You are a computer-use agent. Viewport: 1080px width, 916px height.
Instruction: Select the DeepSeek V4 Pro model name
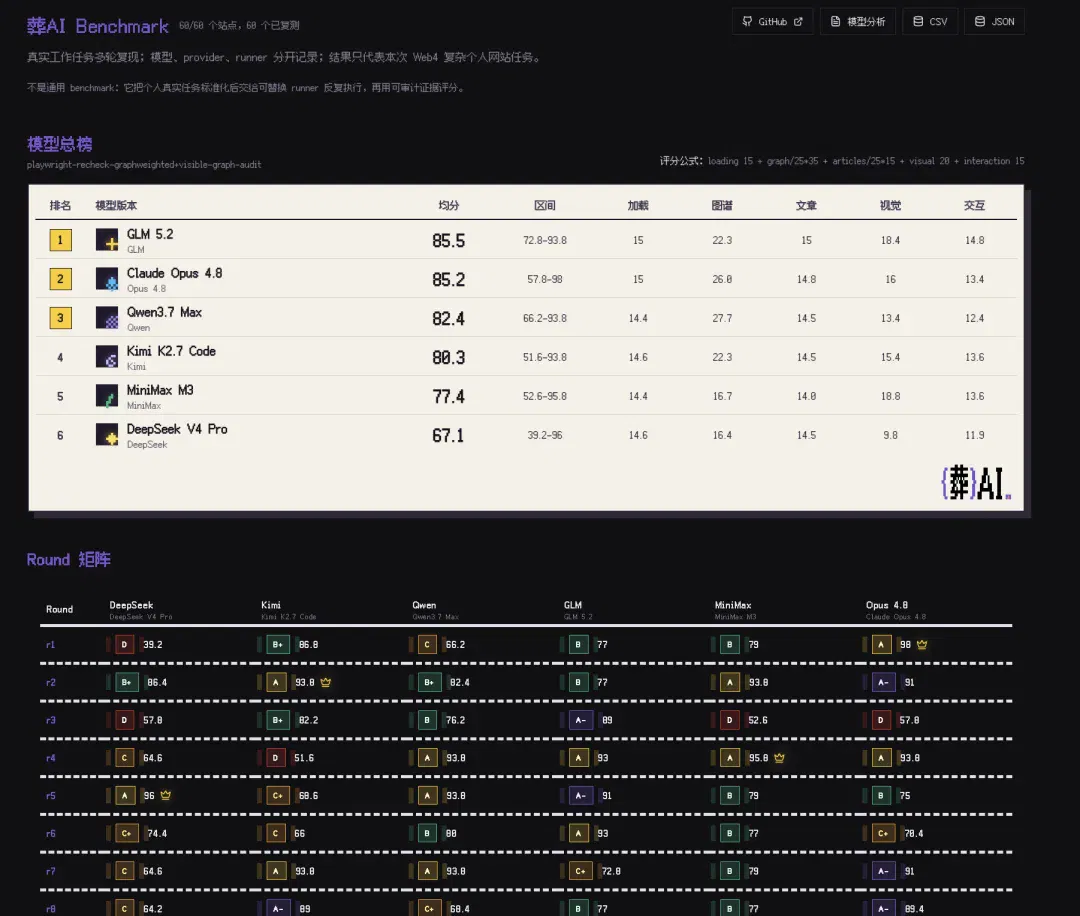(x=177, y=429)
